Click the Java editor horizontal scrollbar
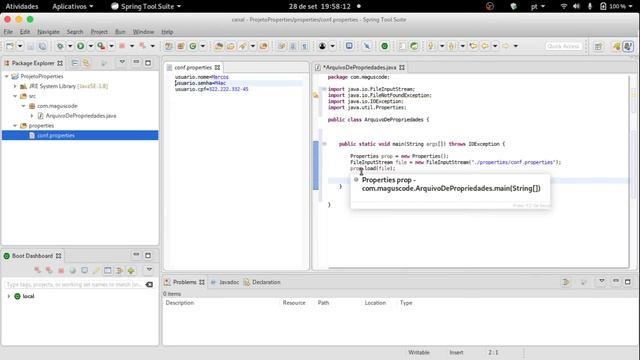 pos(478,268)
